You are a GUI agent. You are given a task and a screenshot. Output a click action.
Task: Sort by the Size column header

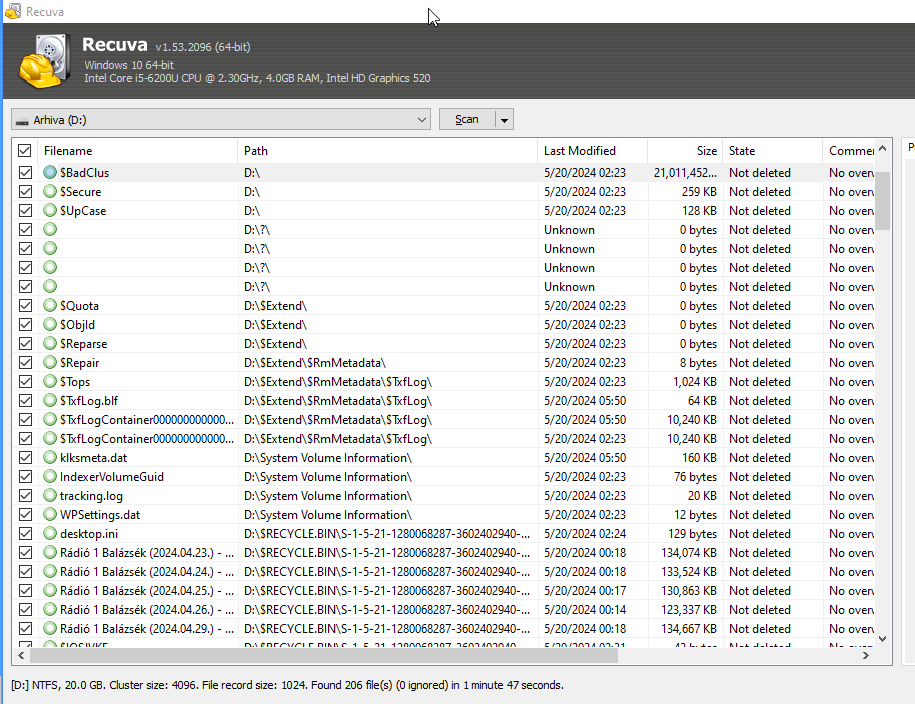pyautogui.click(x=685, y=151)
